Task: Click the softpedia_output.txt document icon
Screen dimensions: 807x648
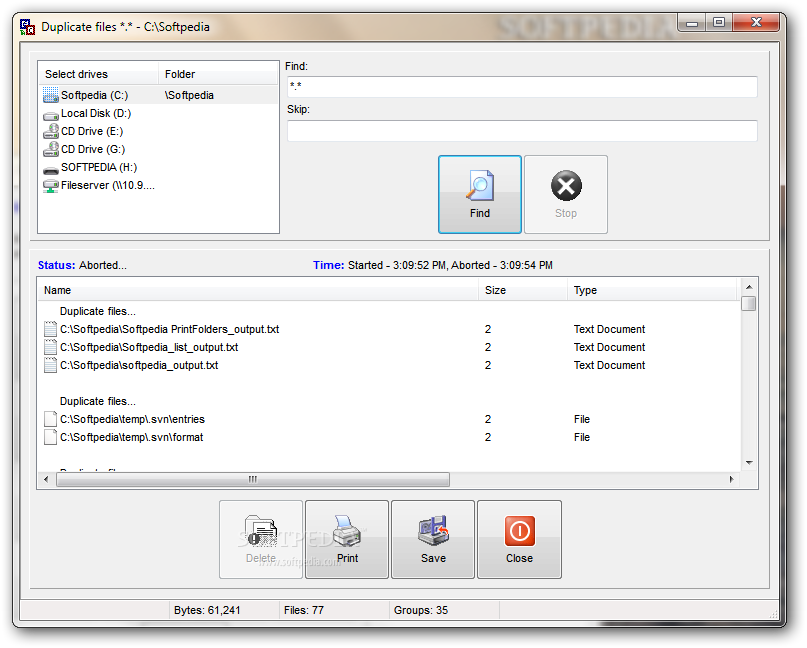Action: coord(50,365)
